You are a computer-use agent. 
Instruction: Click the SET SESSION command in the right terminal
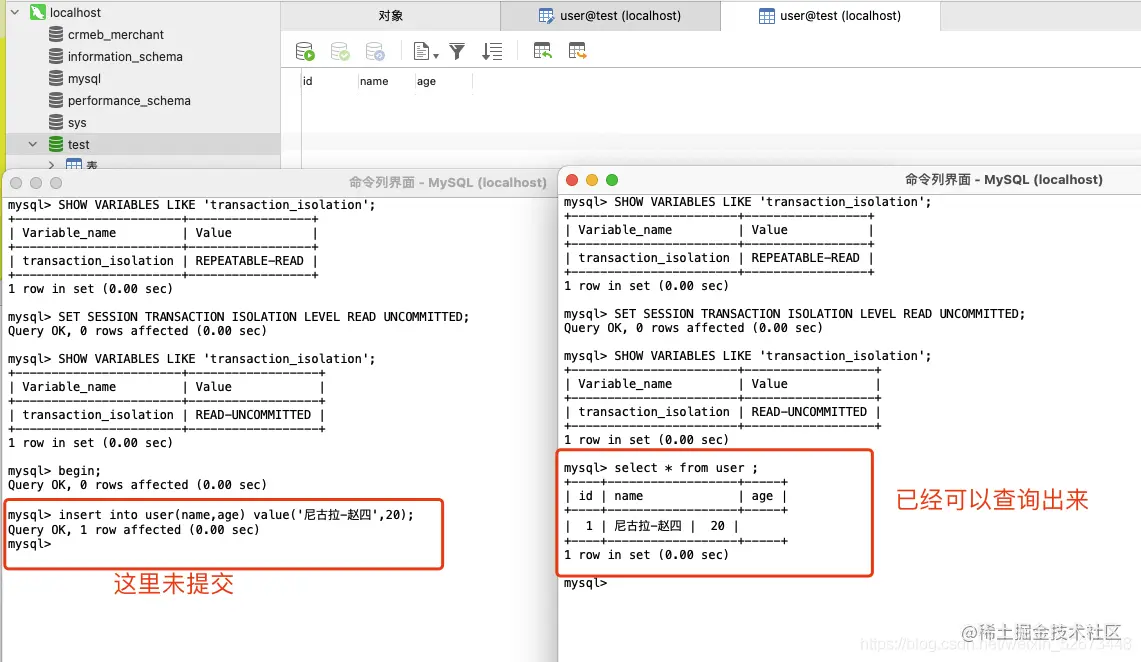pyautogui.click(x=819, y=314)
